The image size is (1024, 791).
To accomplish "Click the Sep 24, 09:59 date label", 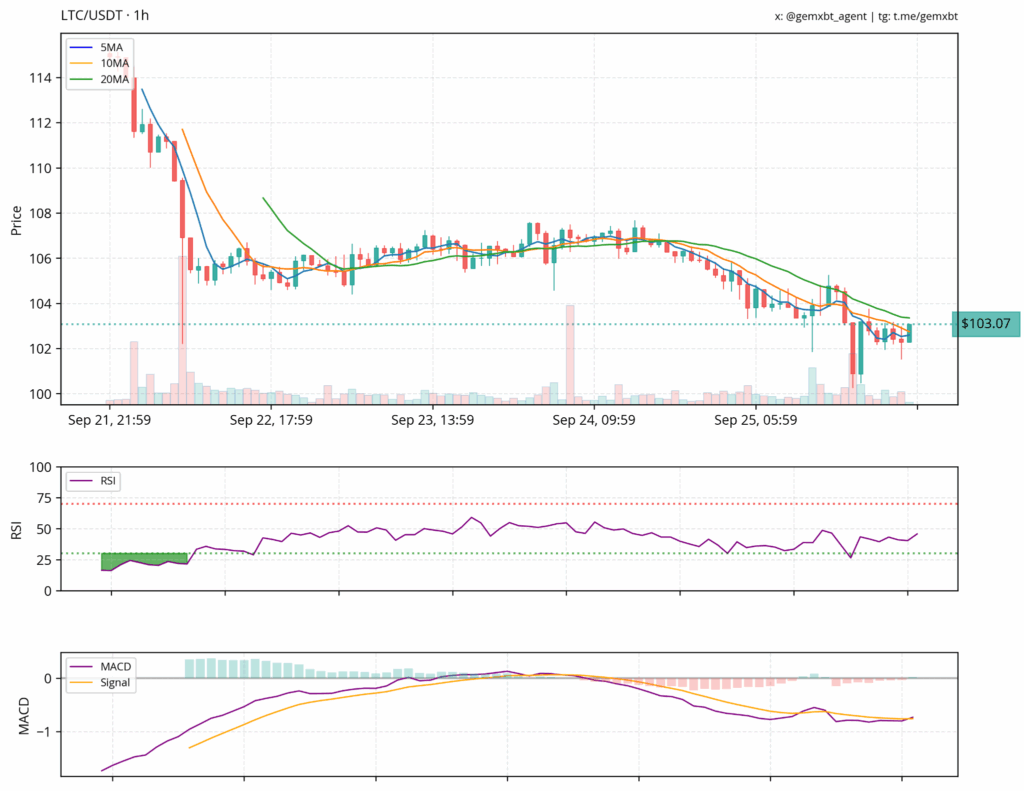I will coord(594,420).
